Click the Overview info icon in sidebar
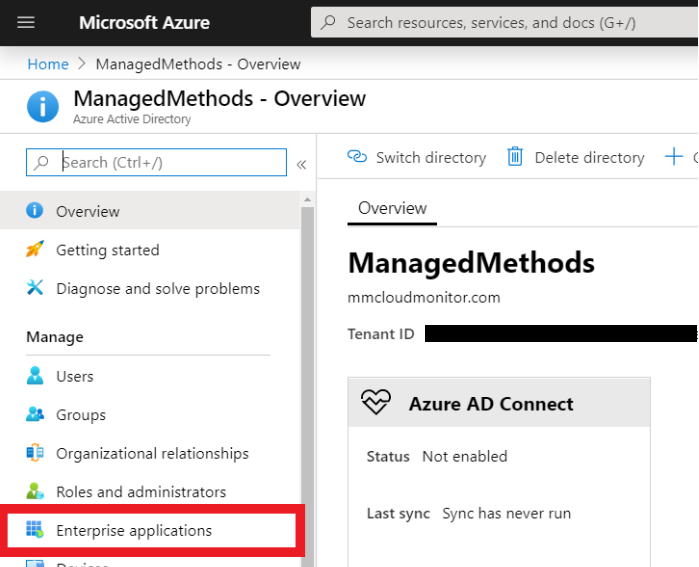699x567 pixels. [x=35, y=211]
